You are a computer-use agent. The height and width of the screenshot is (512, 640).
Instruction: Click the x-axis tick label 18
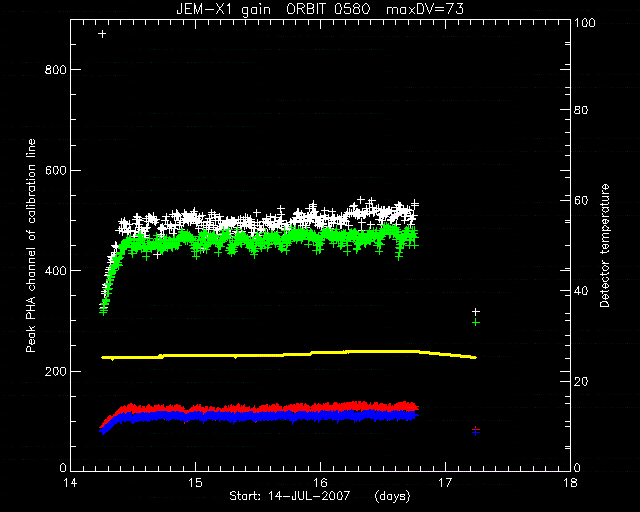(x=570, y=483)
